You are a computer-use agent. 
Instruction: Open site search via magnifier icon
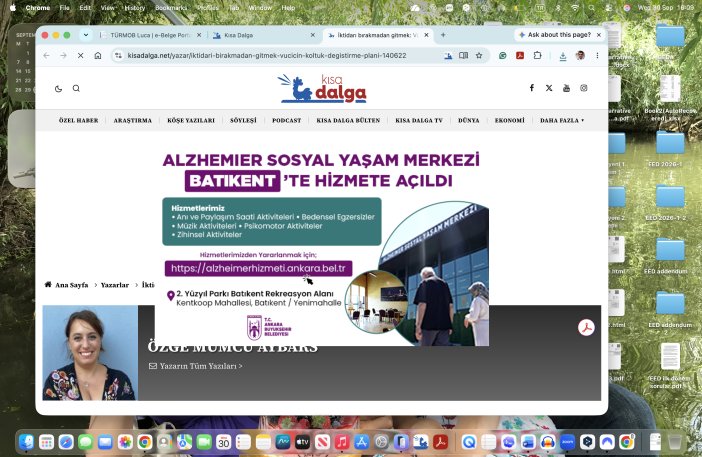[76, 89]
